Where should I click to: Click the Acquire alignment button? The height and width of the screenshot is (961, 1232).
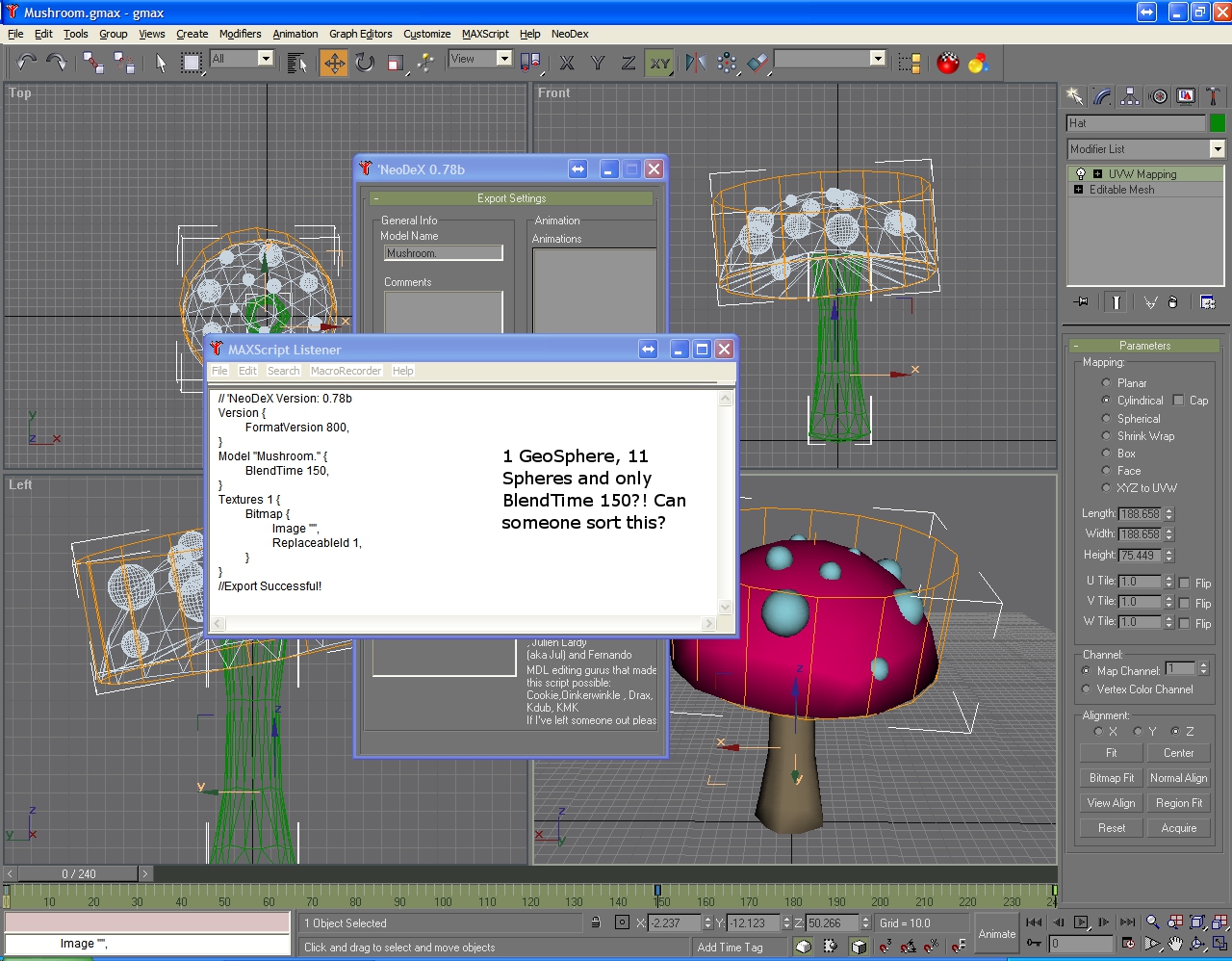tap(1179, 828)
